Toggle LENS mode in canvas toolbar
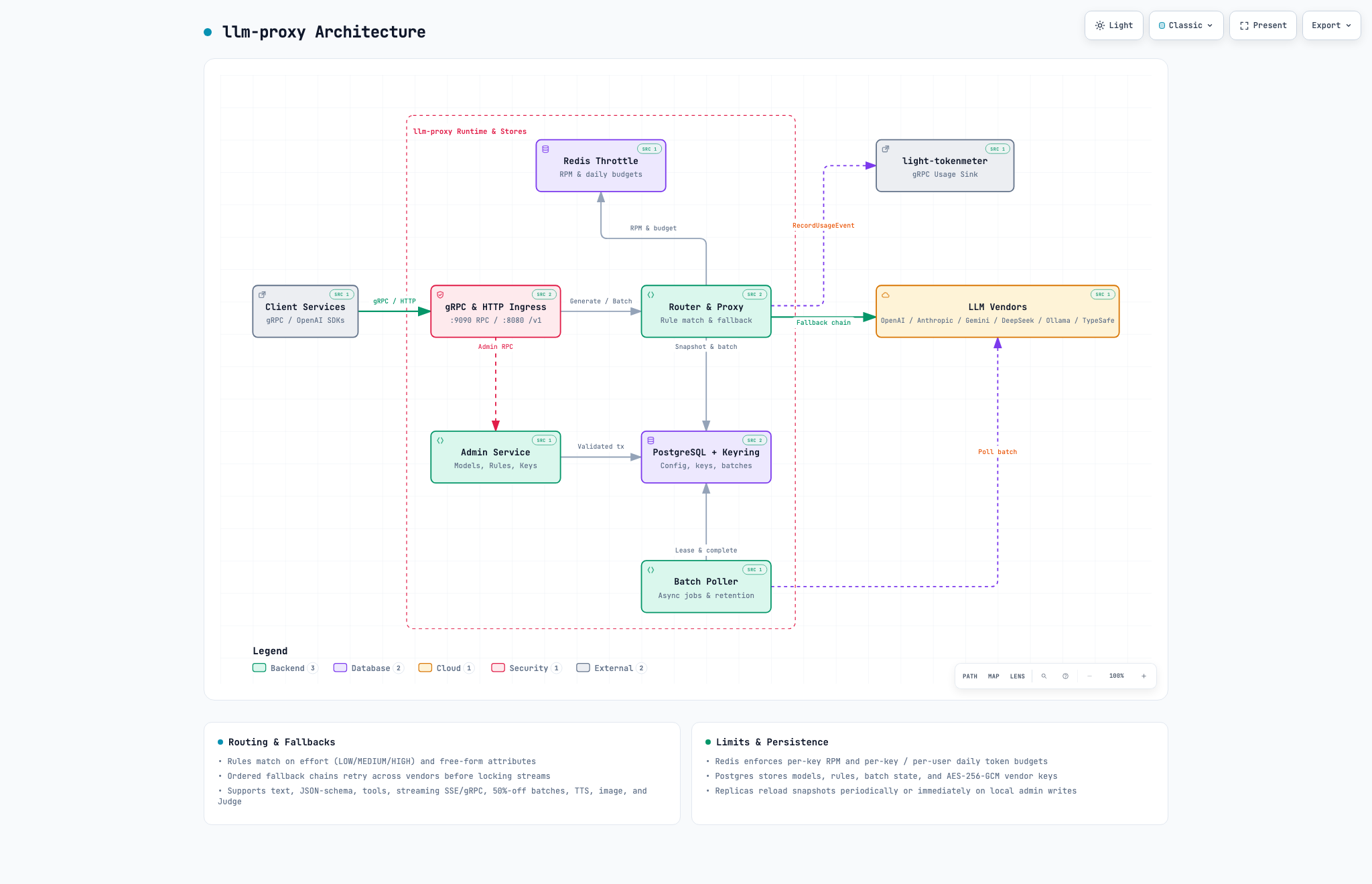 point(1018,676)
